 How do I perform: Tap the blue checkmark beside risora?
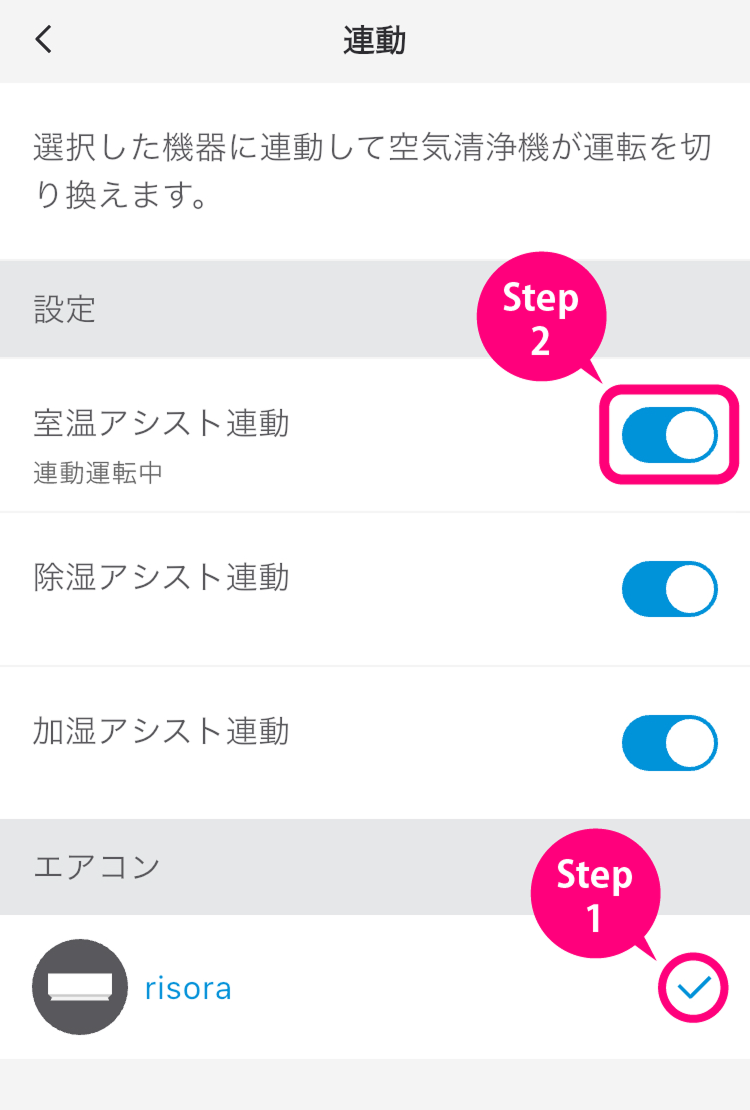(693, 988)
